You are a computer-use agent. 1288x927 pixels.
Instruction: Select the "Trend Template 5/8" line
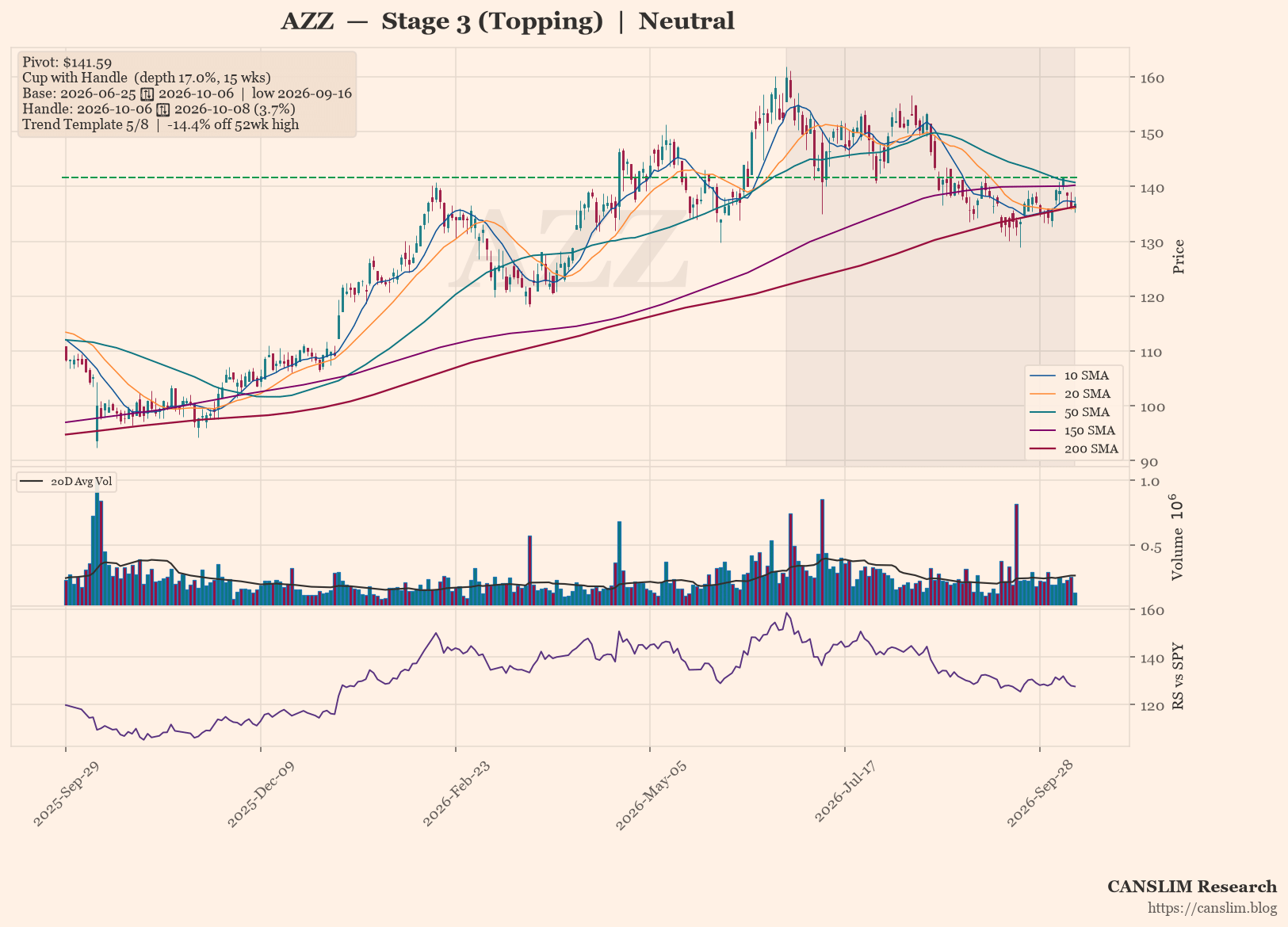click(x=161, y=124)
